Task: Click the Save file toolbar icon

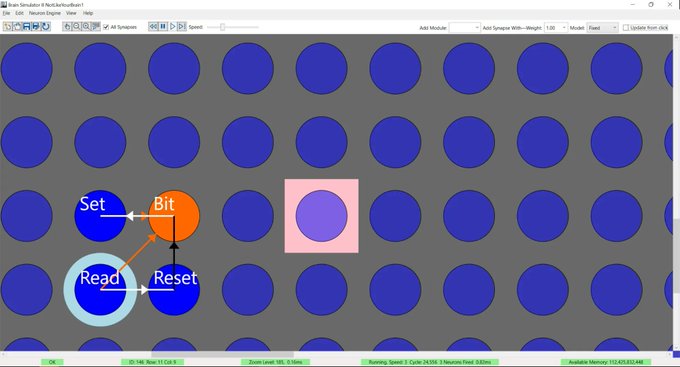Action: [26, 26]
